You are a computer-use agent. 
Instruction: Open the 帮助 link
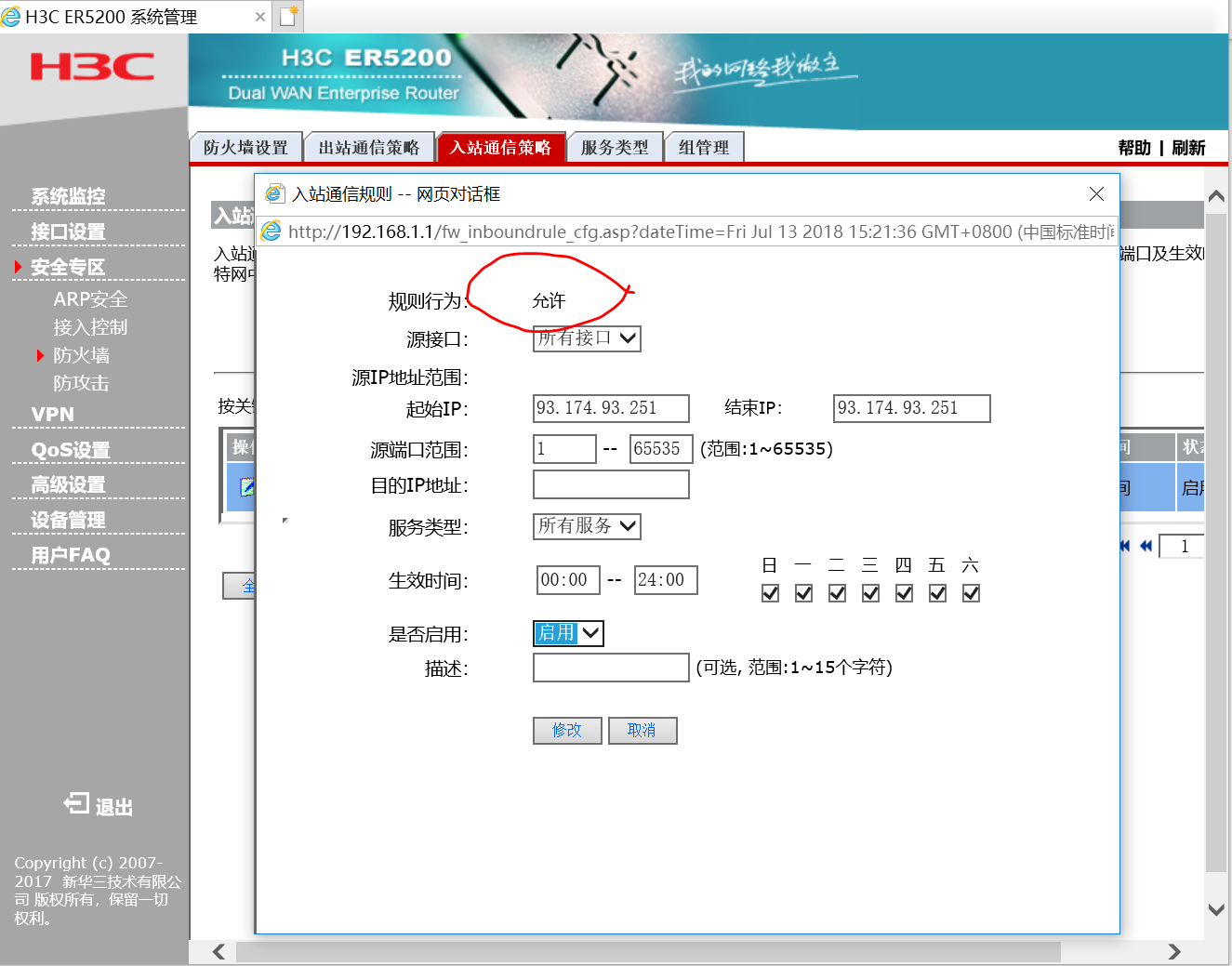1134,148
